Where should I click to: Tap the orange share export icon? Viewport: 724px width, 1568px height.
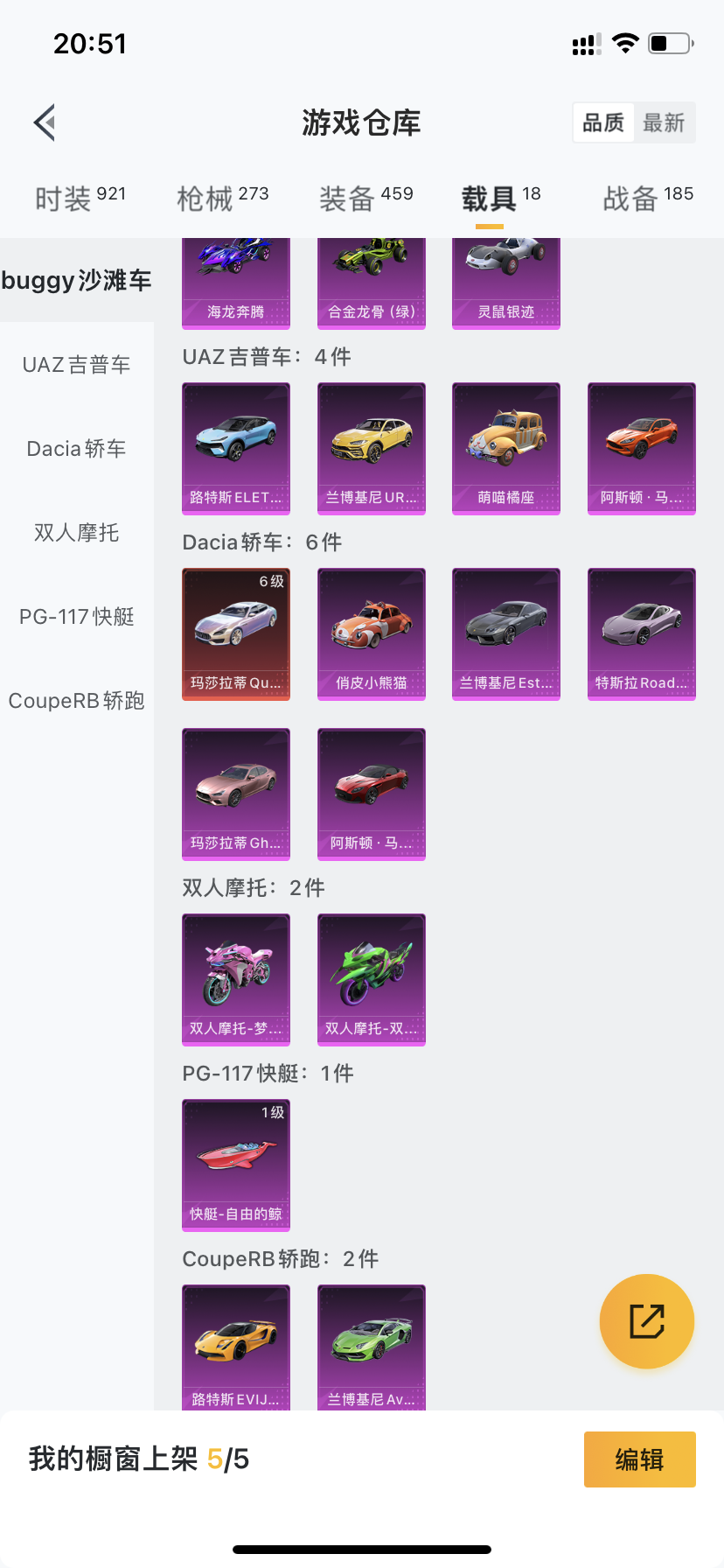point(647,1321)
